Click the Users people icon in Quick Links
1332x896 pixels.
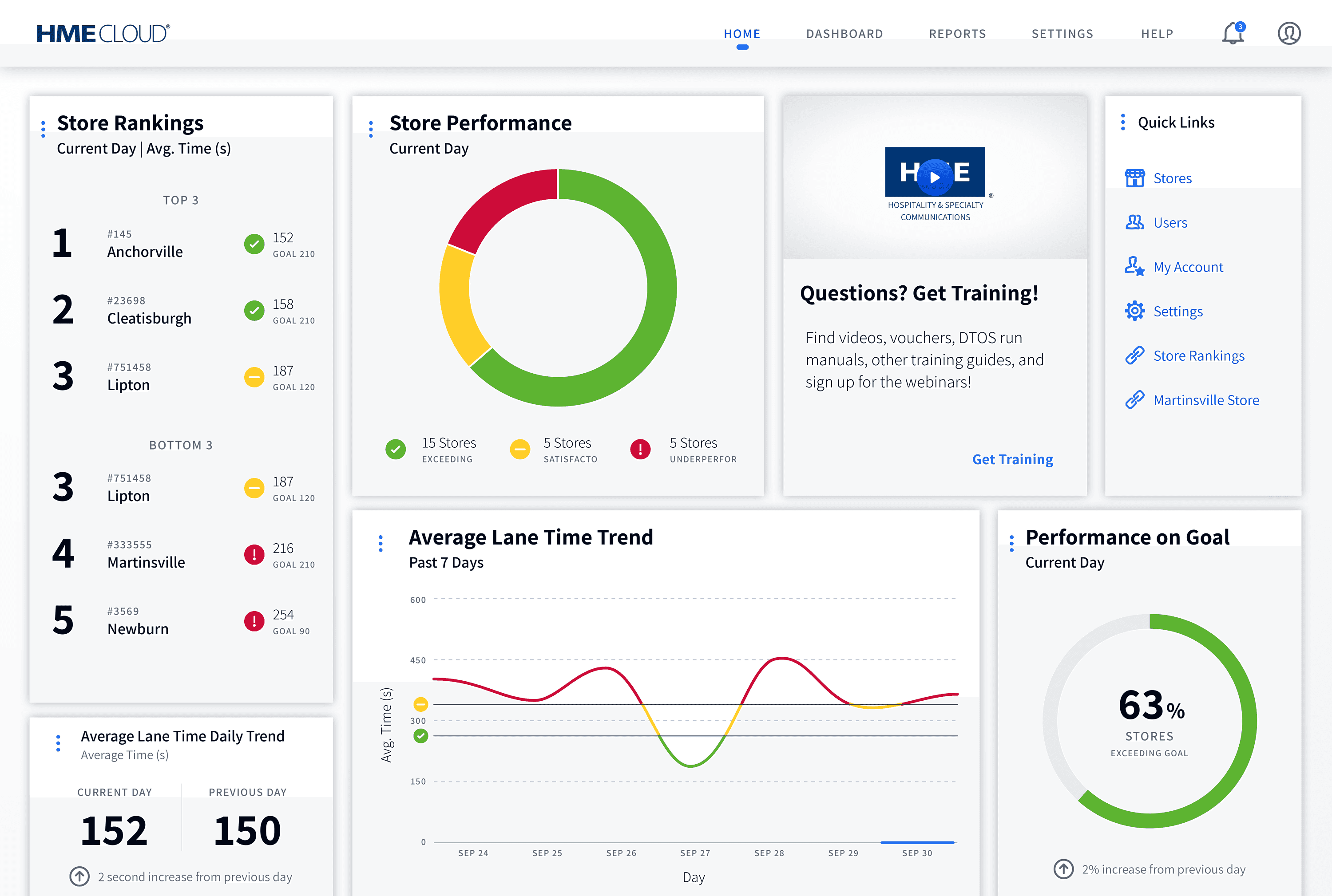coord(1134,222)
